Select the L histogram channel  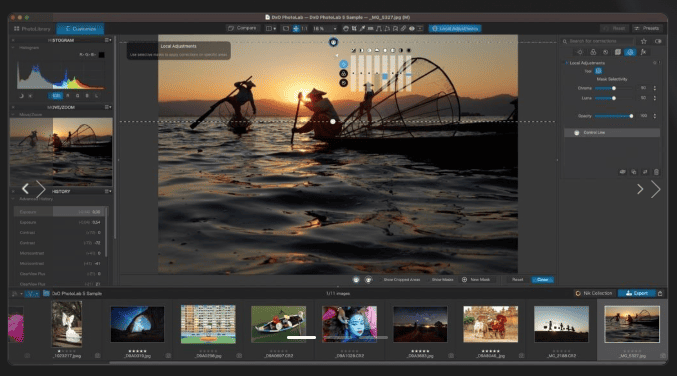coord(96,96)
